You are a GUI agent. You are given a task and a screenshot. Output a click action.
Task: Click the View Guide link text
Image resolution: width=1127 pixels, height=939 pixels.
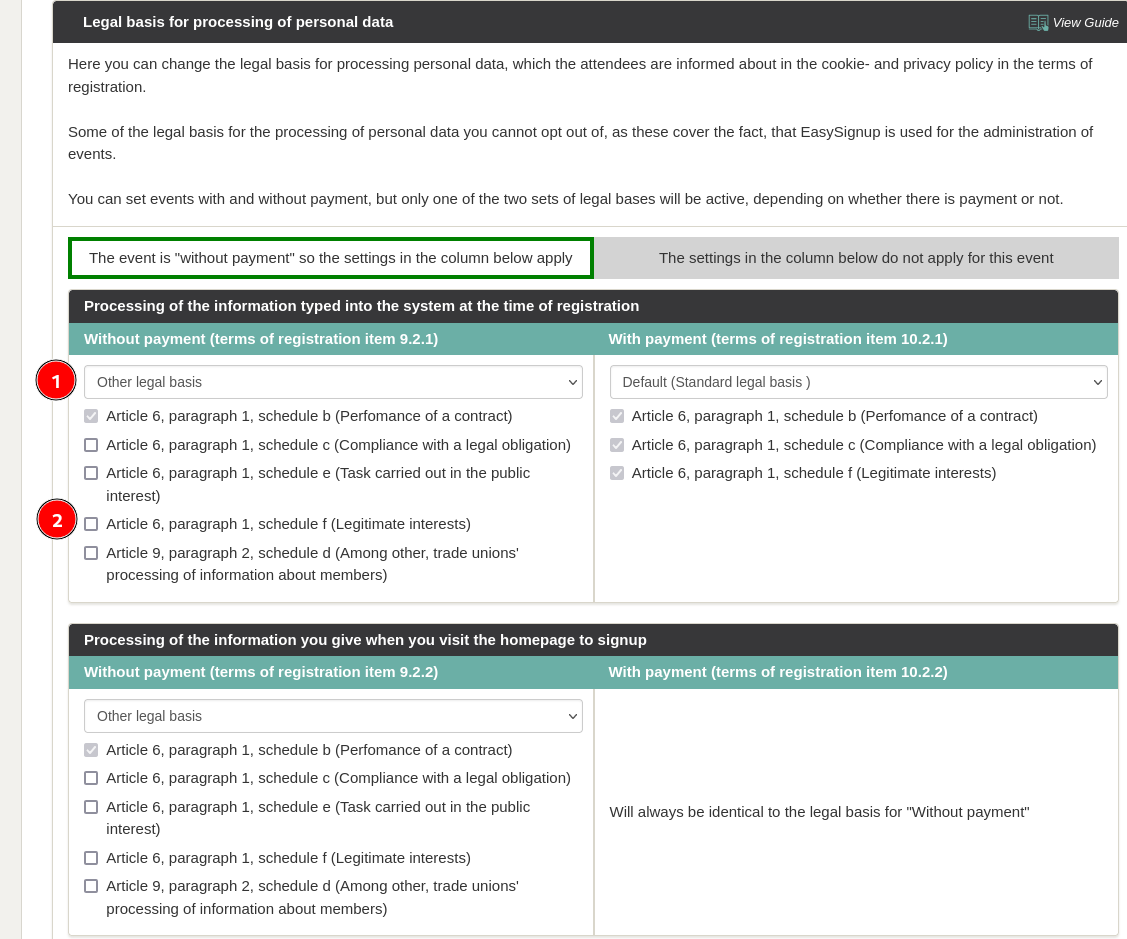(x=1085, y=22)
